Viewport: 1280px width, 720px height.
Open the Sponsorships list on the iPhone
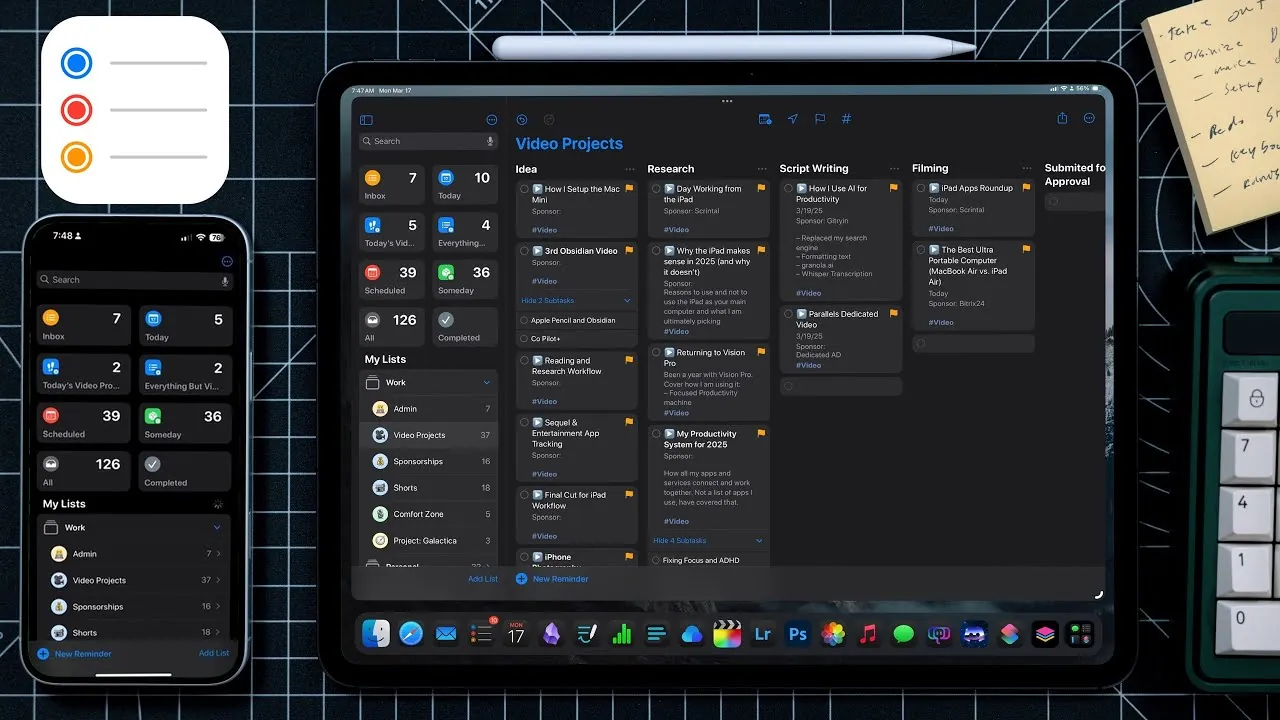pos(134,606)
